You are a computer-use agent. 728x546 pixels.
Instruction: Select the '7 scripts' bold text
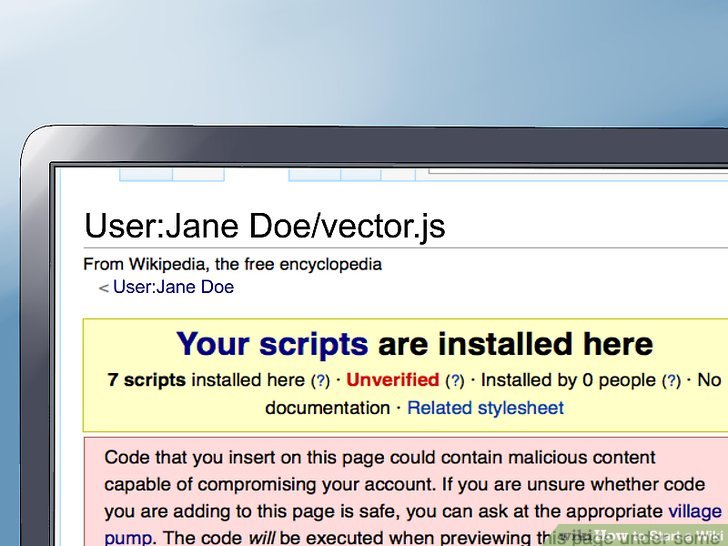click(x=147, y=380)
